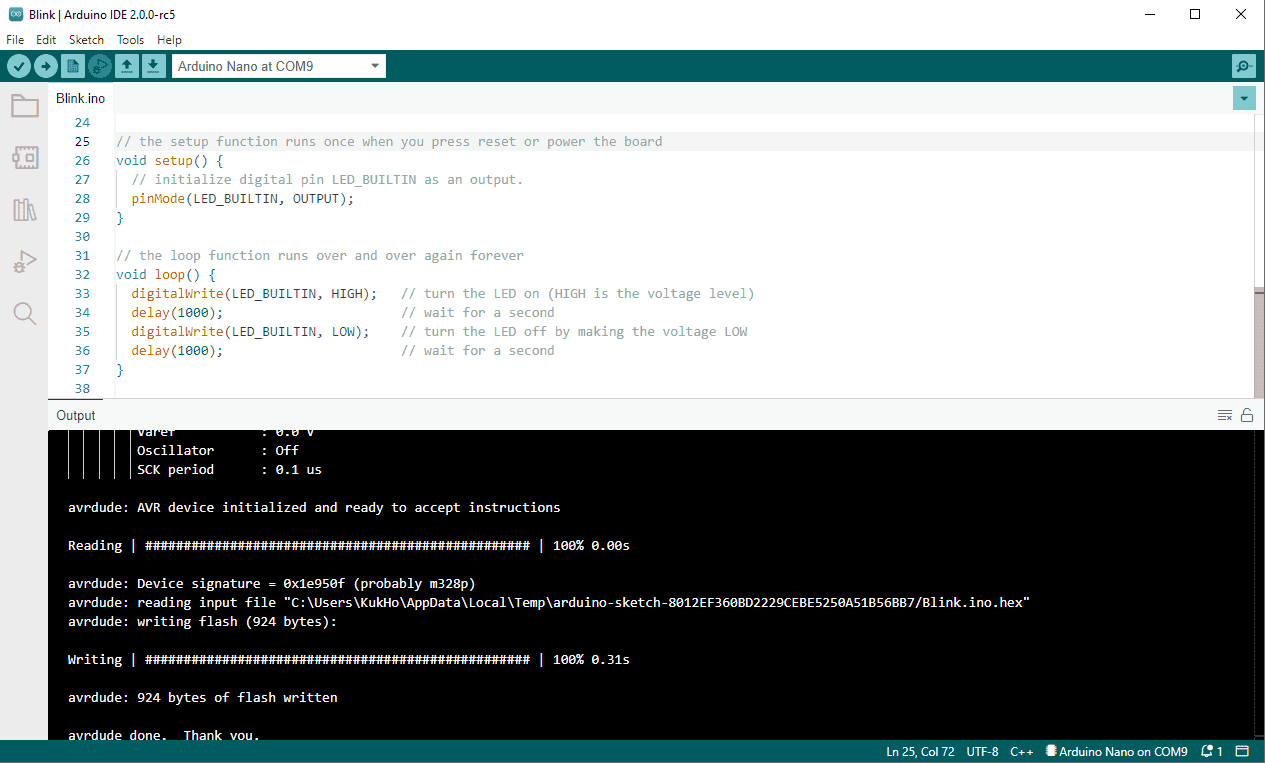Show notifications via the bell icon
Screen dimensions: 1265x763
(1212, 751)
